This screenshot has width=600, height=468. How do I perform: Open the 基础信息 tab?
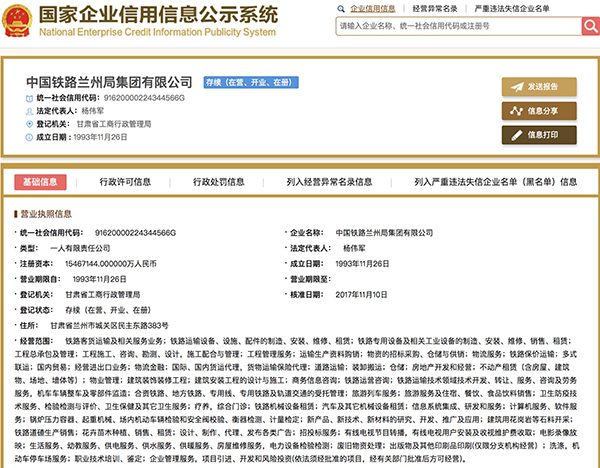point(40,182)
